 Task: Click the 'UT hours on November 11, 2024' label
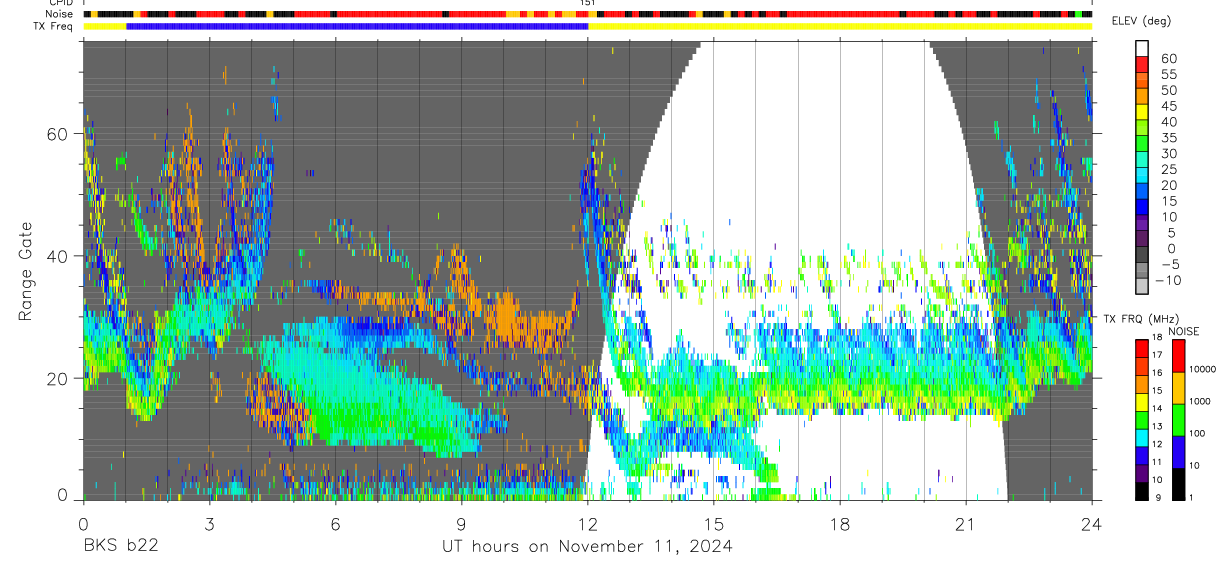click(587, 547)
